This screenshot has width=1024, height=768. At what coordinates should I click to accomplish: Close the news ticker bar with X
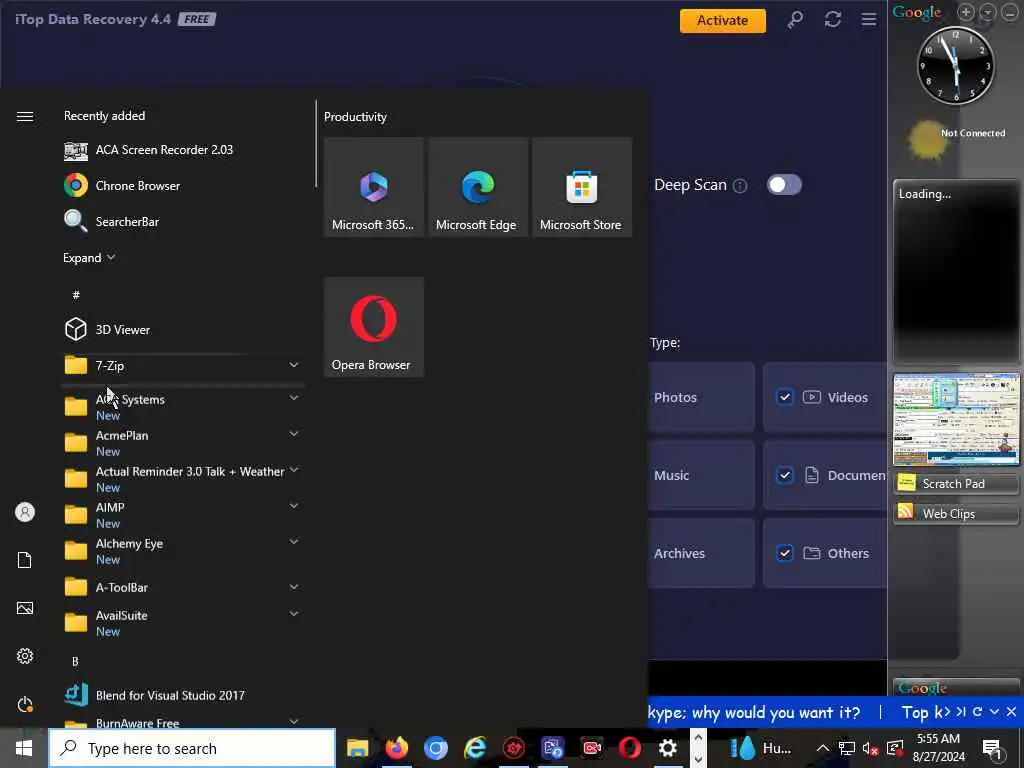coord(1011,712)
